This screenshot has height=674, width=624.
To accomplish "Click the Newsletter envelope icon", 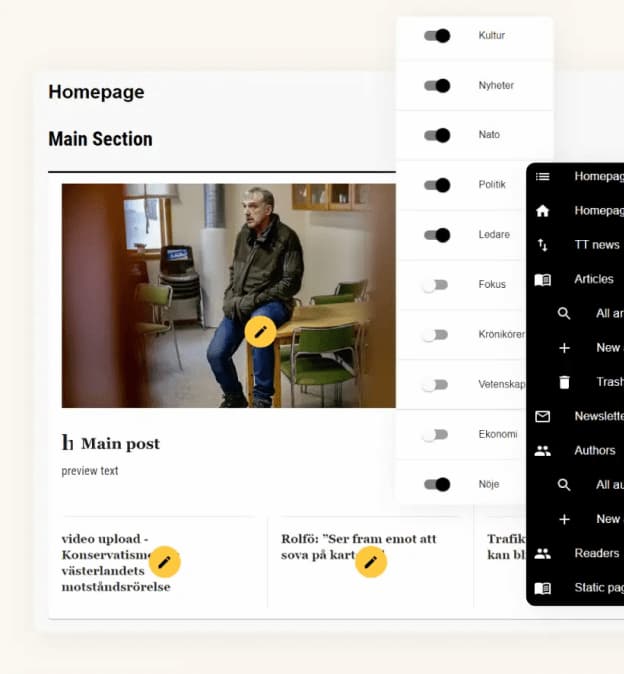I will point(542,416).
